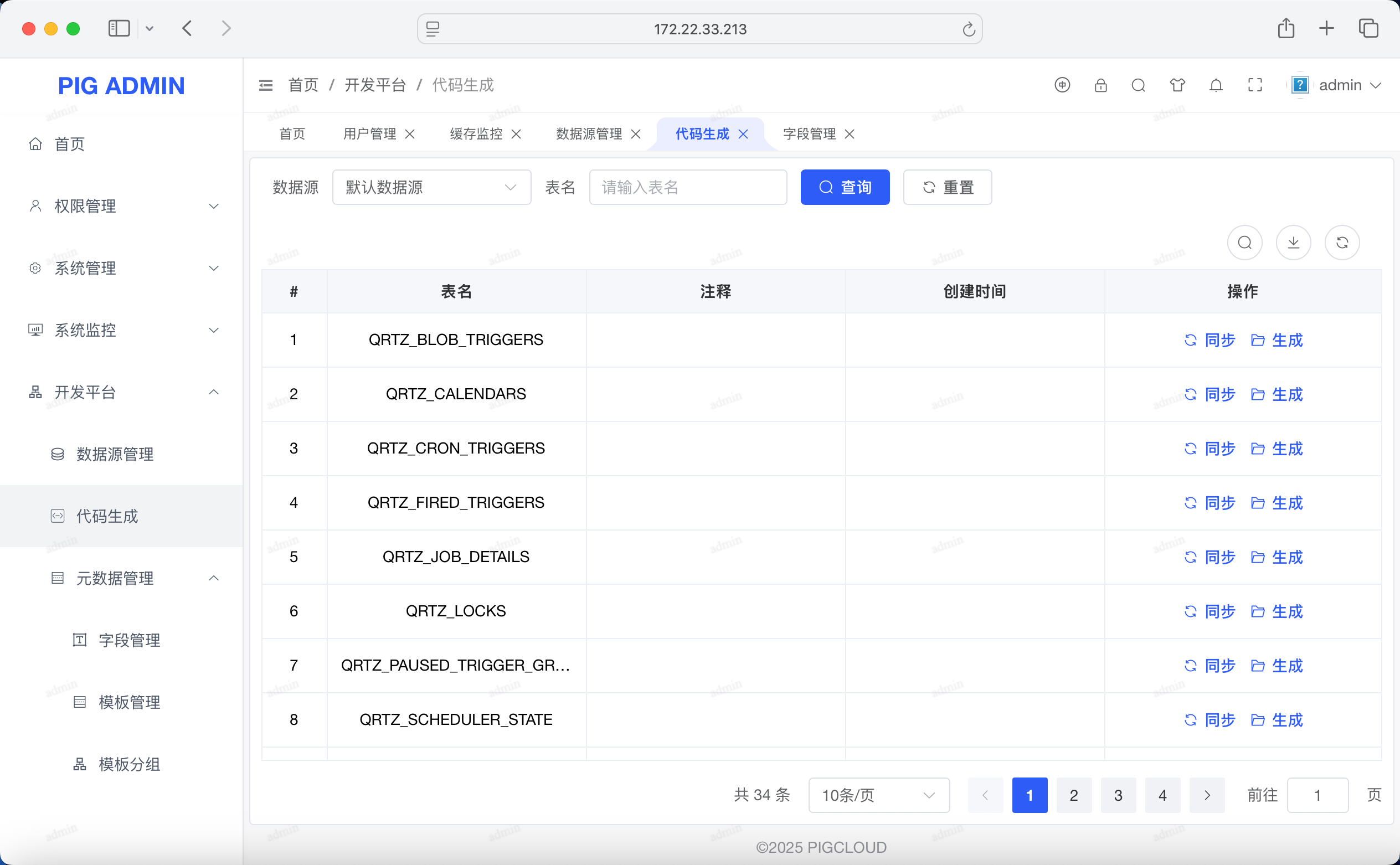Click the 表名 input field
The image size is (1400, 865).
688,187
